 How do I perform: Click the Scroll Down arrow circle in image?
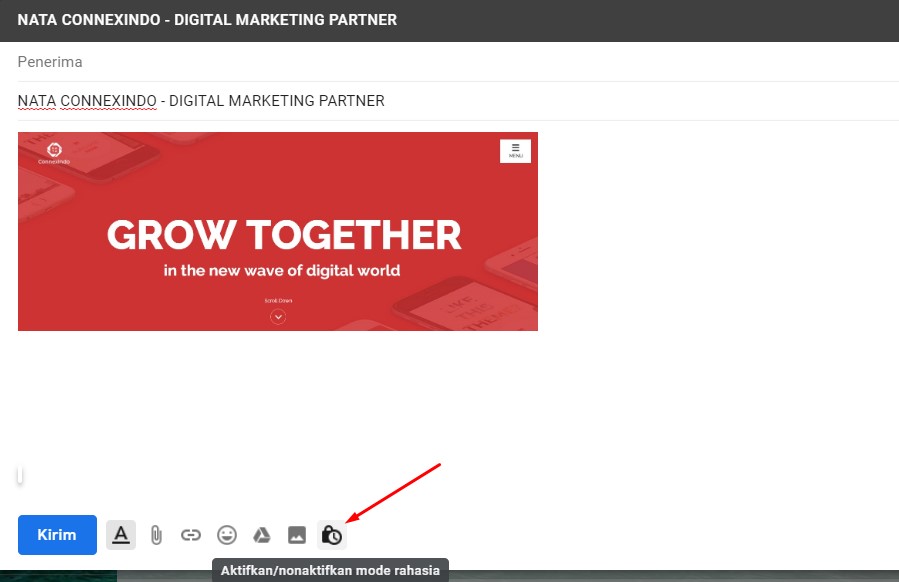tap(278, 317)
